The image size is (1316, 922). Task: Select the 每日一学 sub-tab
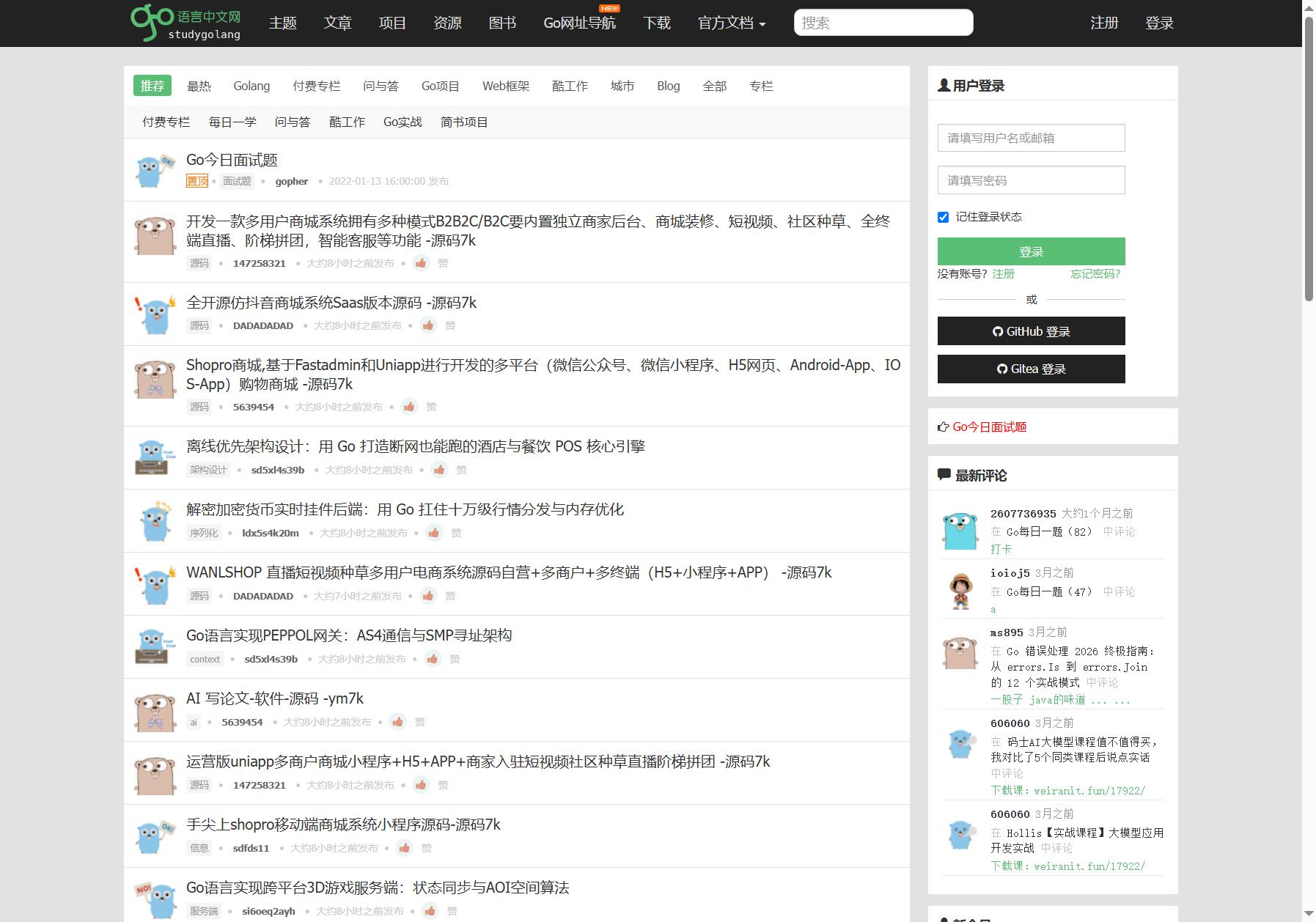pos(232,122)
